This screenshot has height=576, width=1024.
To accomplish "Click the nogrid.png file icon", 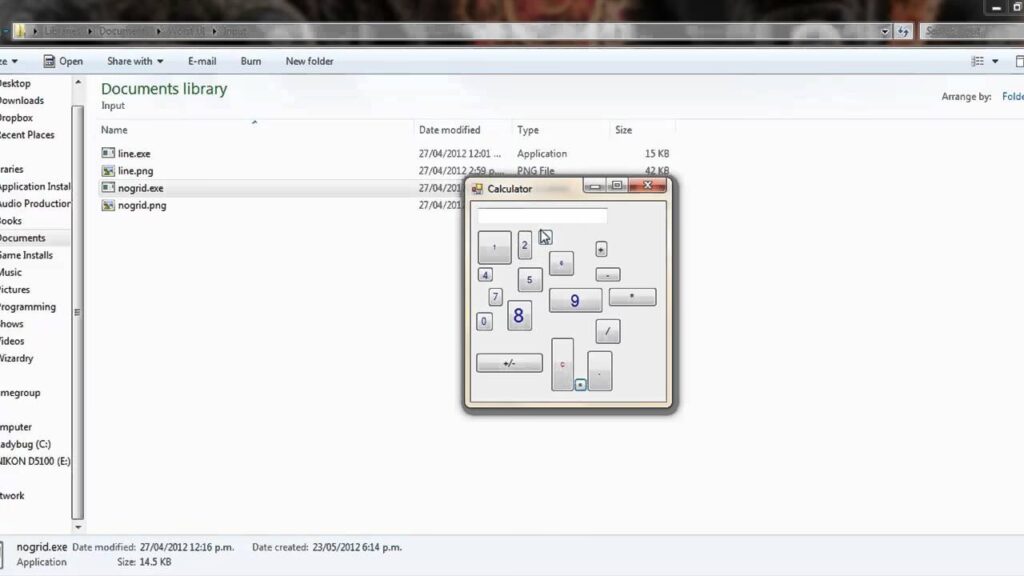I will click(108, 205).
